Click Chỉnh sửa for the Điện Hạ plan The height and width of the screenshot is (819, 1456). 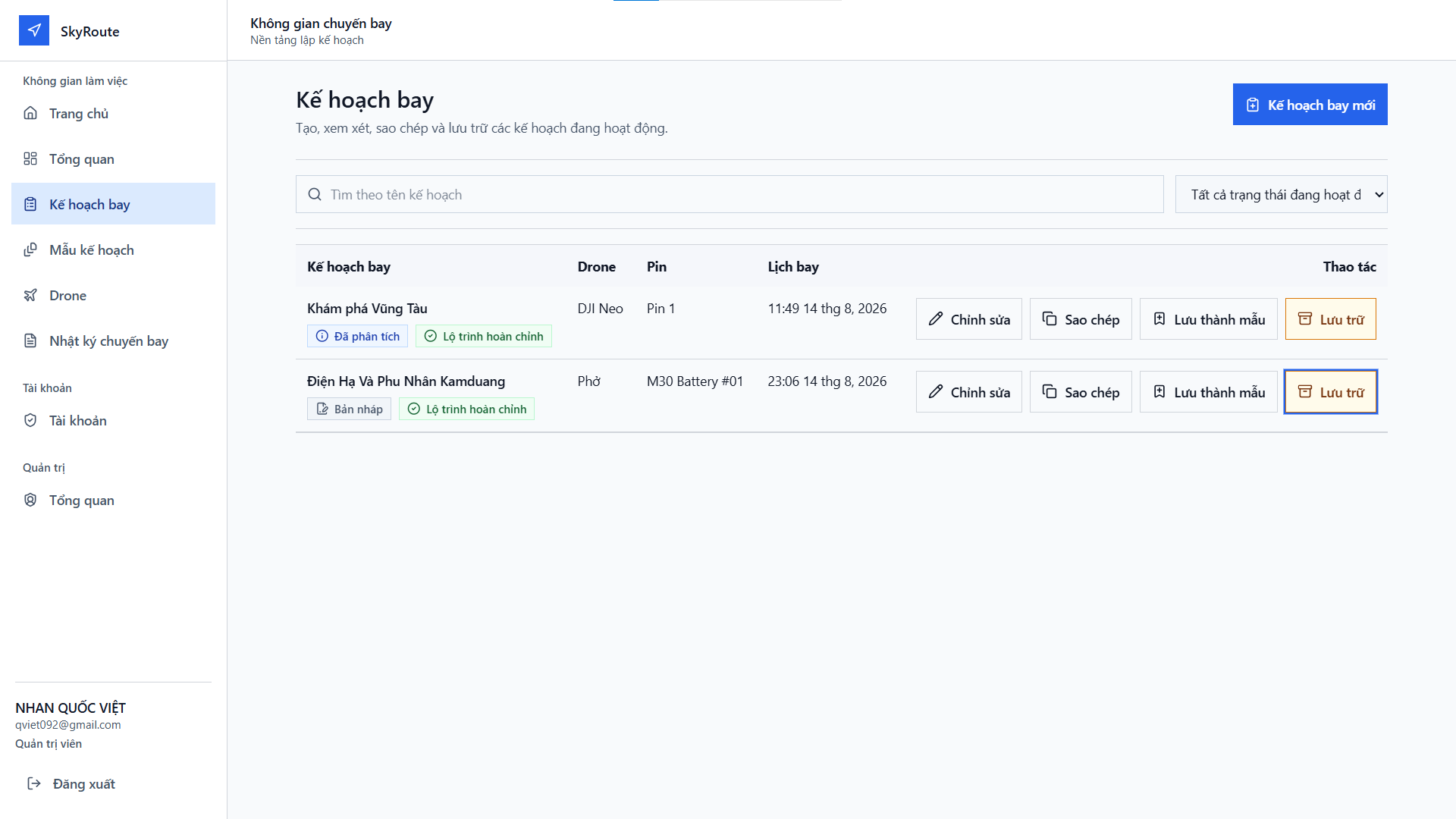[968, 392]
